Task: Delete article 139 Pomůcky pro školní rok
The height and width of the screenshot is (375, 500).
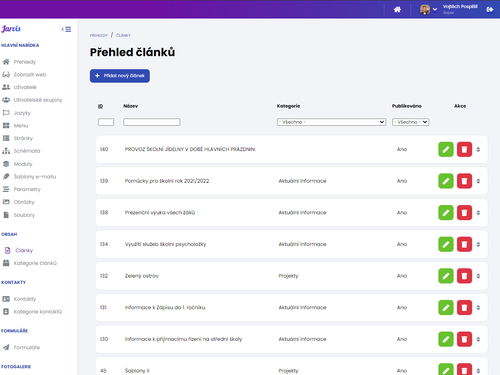Action: pos(464,181)
